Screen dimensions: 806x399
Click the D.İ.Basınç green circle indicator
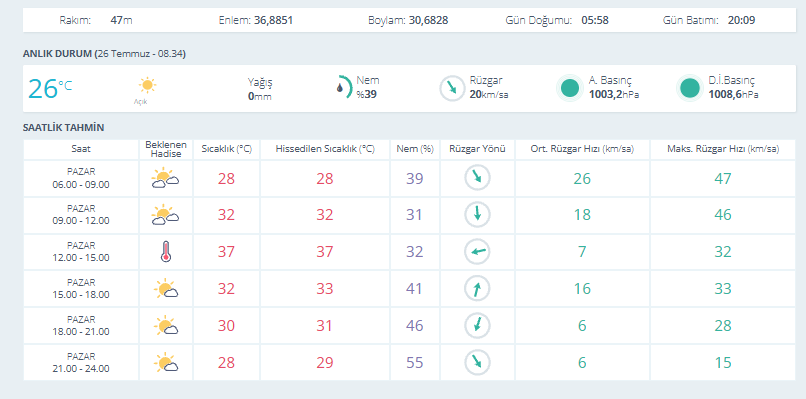(689, 88)
